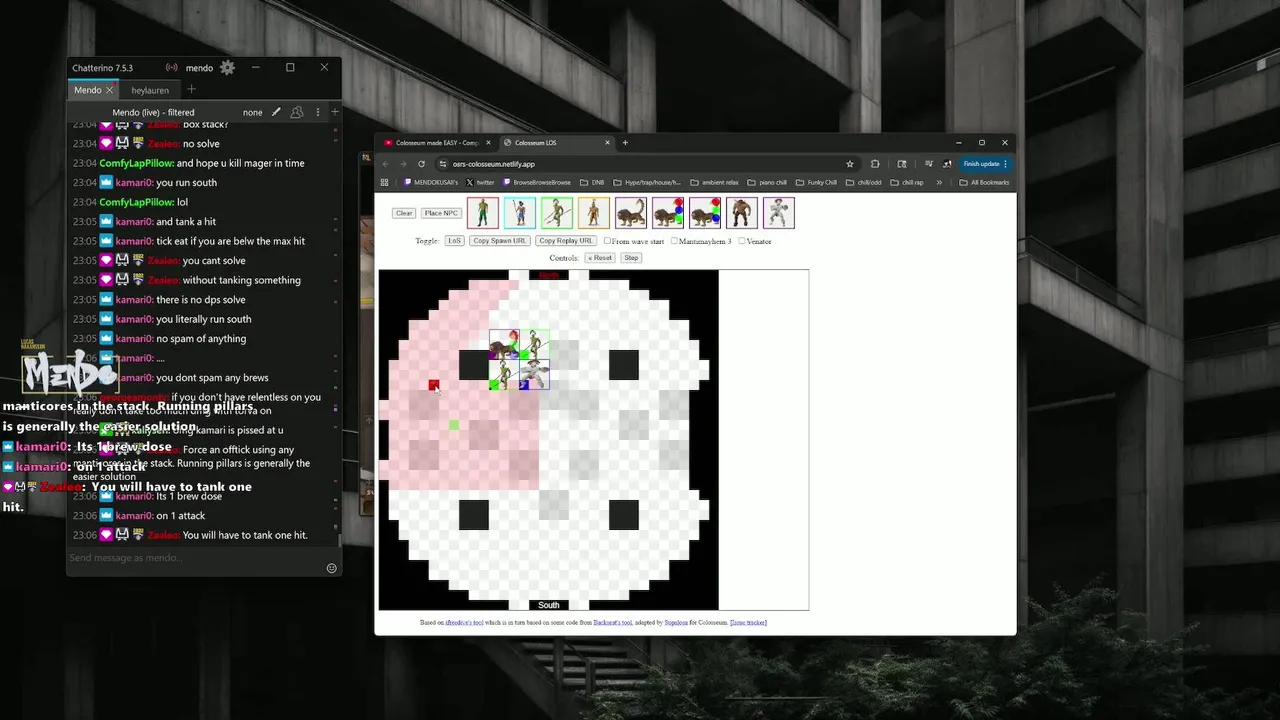Open the Supalosa link
The width and height of the screenshot is (1280, 720).
point(676,622)
